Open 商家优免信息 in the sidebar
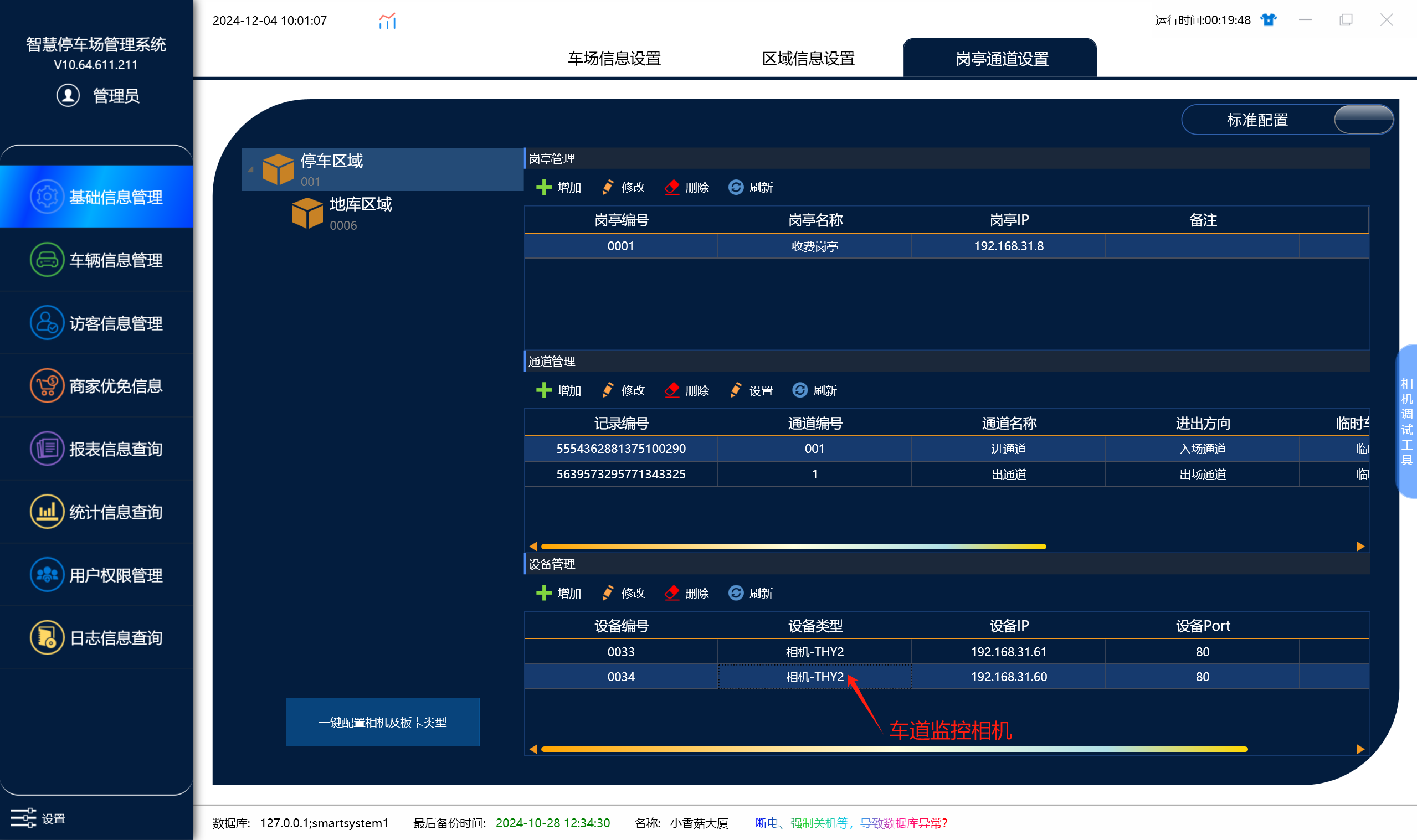Viewport: 1417px width, 840px height. pos(96,386)
